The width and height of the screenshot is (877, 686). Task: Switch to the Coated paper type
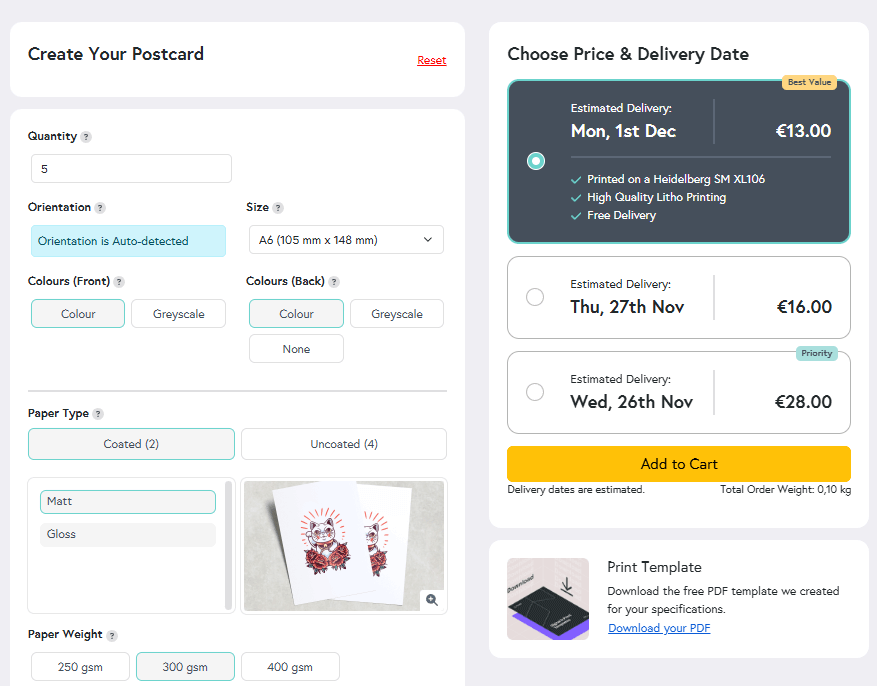click(x=131, y=444)
